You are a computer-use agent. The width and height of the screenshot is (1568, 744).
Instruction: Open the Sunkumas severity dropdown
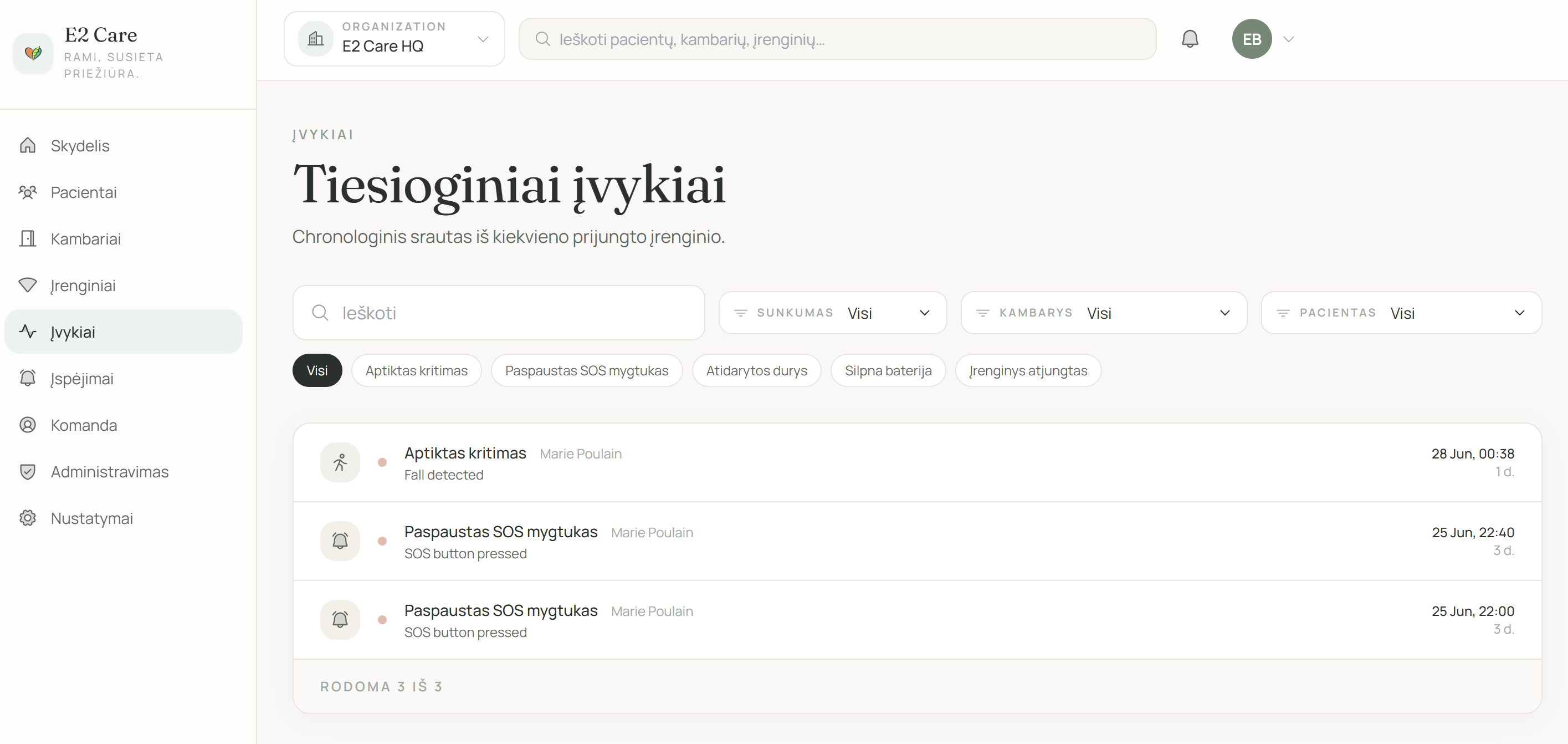(832, 313)
